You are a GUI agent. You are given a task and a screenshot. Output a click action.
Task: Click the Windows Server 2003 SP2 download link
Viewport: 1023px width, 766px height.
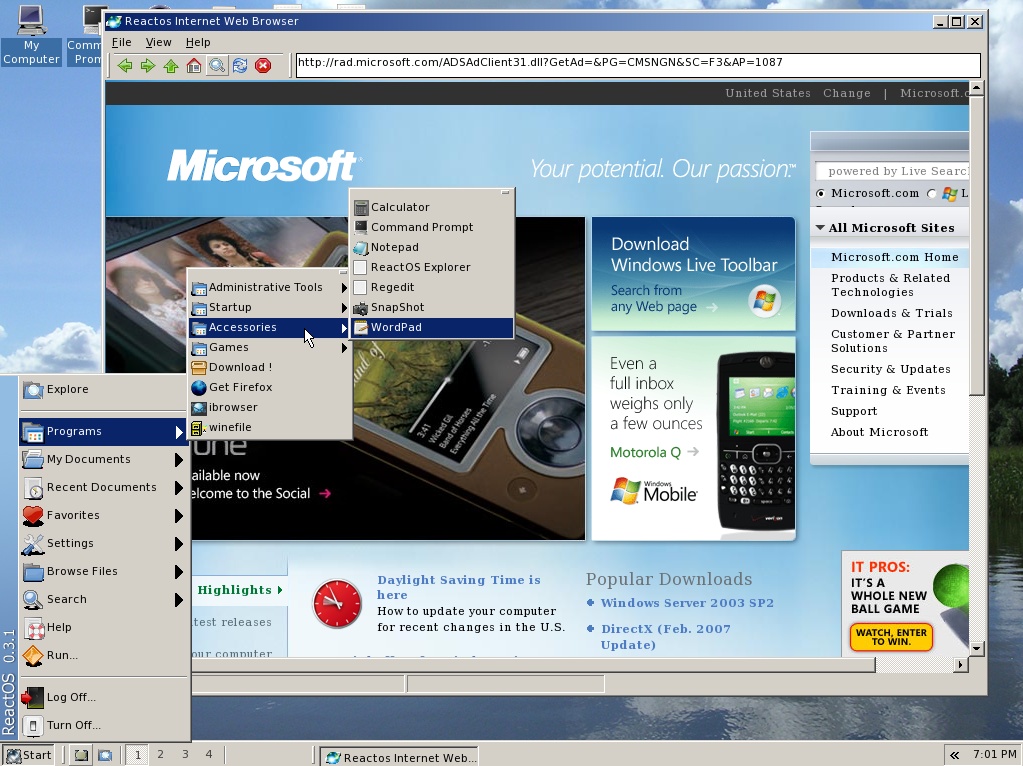tap(687, 603)
